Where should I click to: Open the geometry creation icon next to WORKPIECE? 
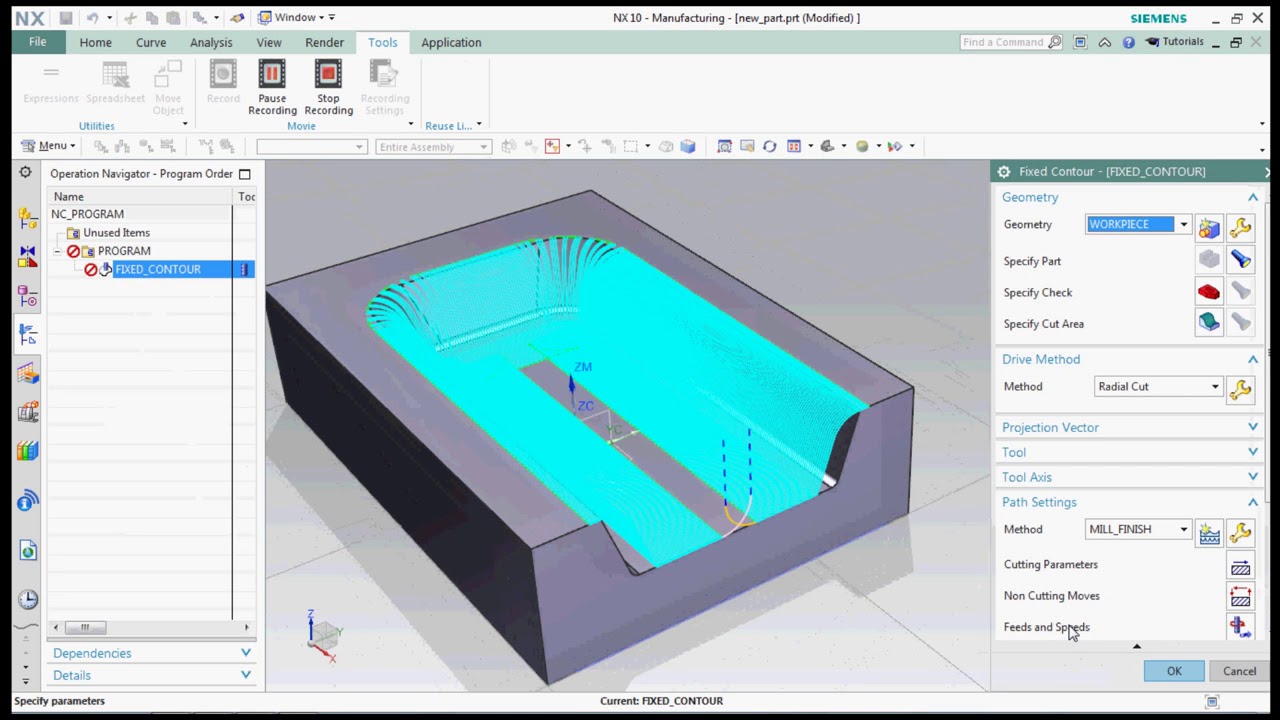click(x=1209, y=228)
